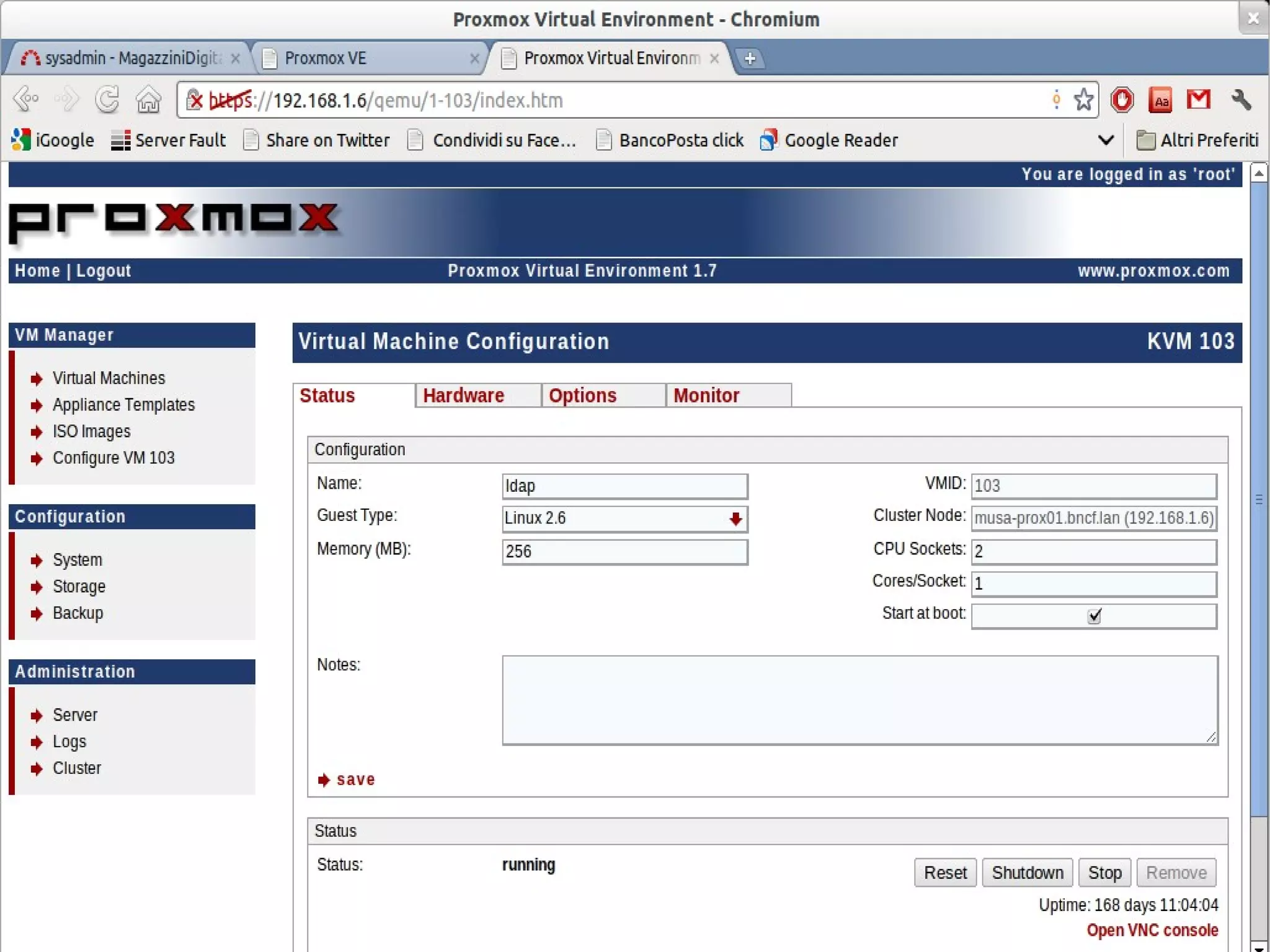
Task: Open the Altri Preferiti bookmarks folder
Action: (x=1197, y=140)
